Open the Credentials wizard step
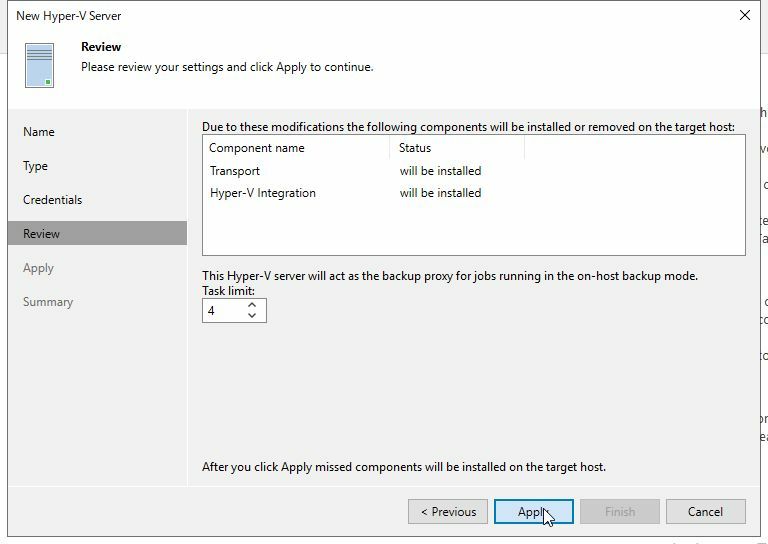The height and width of the screenshot is (544, 768). click(x=53, y=200)
